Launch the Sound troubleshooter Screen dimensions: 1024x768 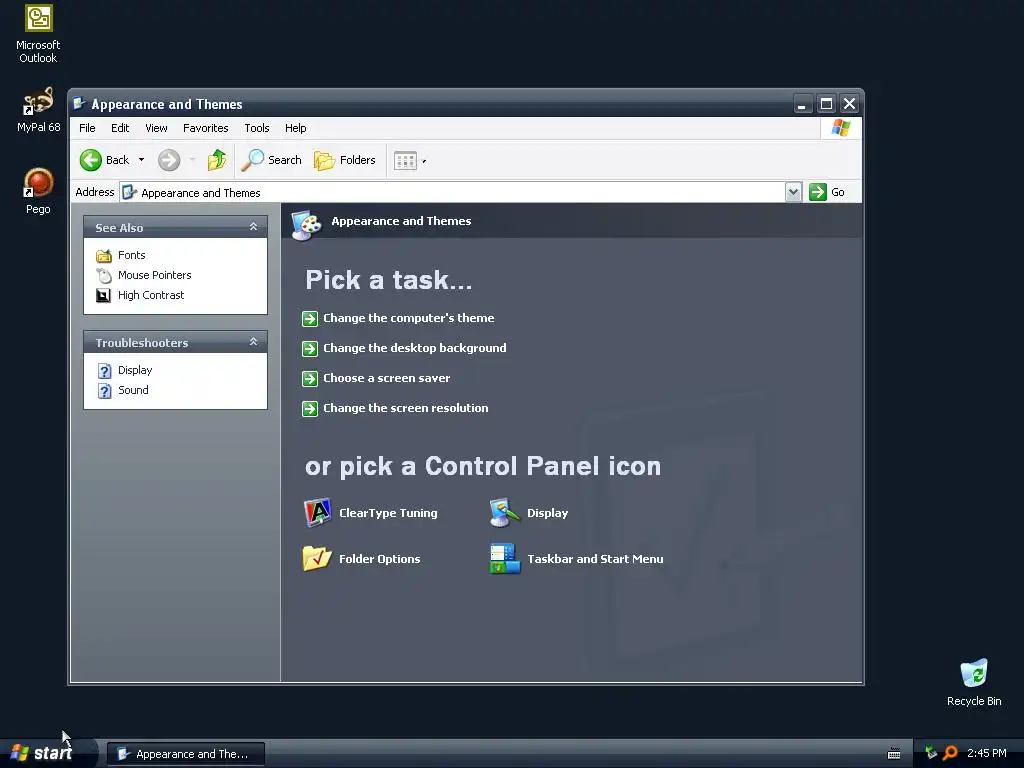(x=133, y=390)
